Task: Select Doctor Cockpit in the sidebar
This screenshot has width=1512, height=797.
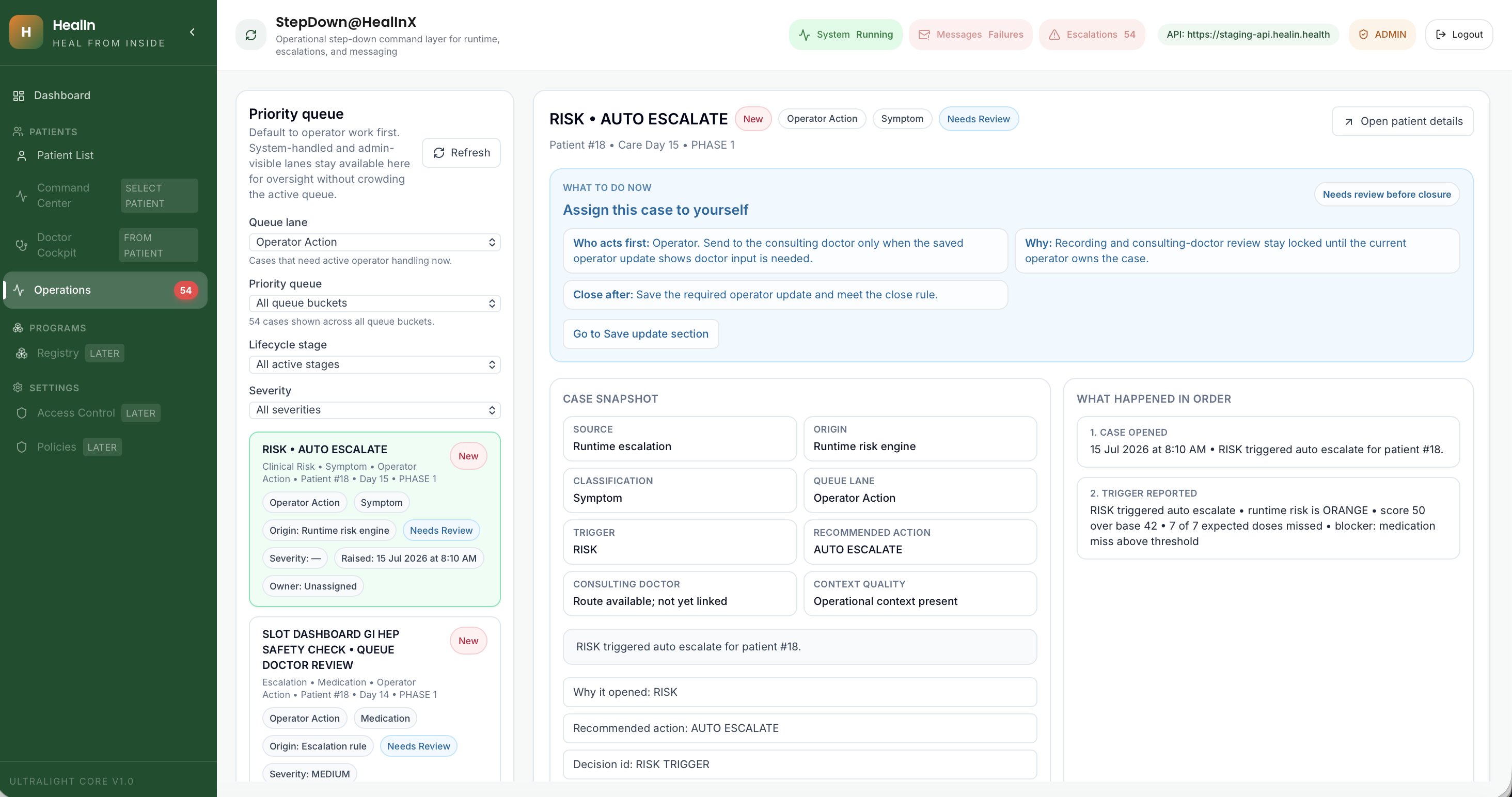Action: coord(106,245)
